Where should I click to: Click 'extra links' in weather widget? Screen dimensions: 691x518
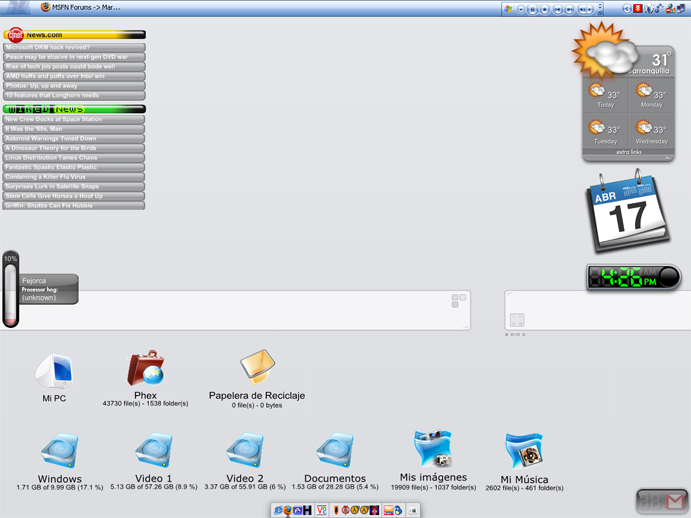629,152
